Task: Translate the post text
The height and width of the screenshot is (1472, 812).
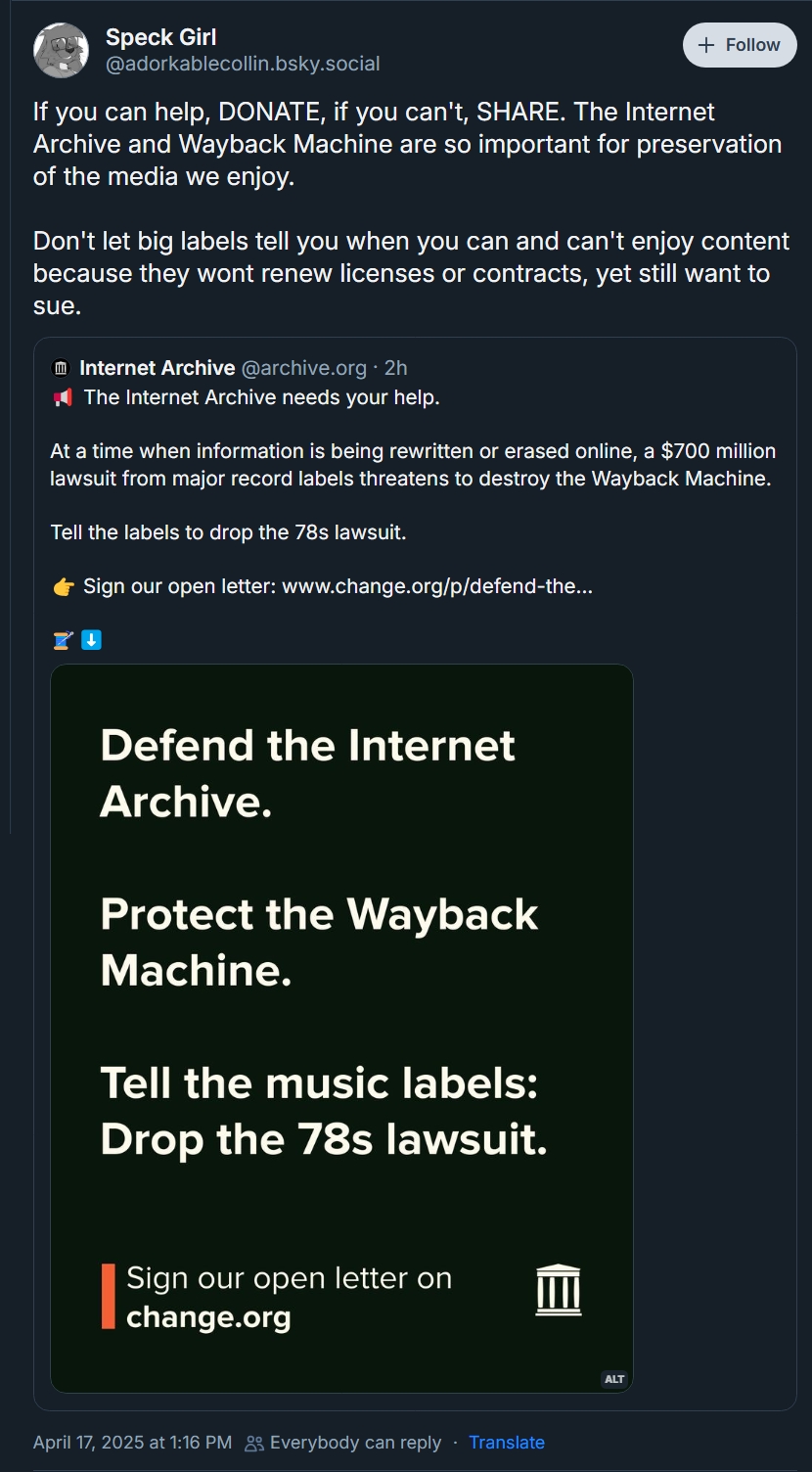Action: click(507, 1443)
